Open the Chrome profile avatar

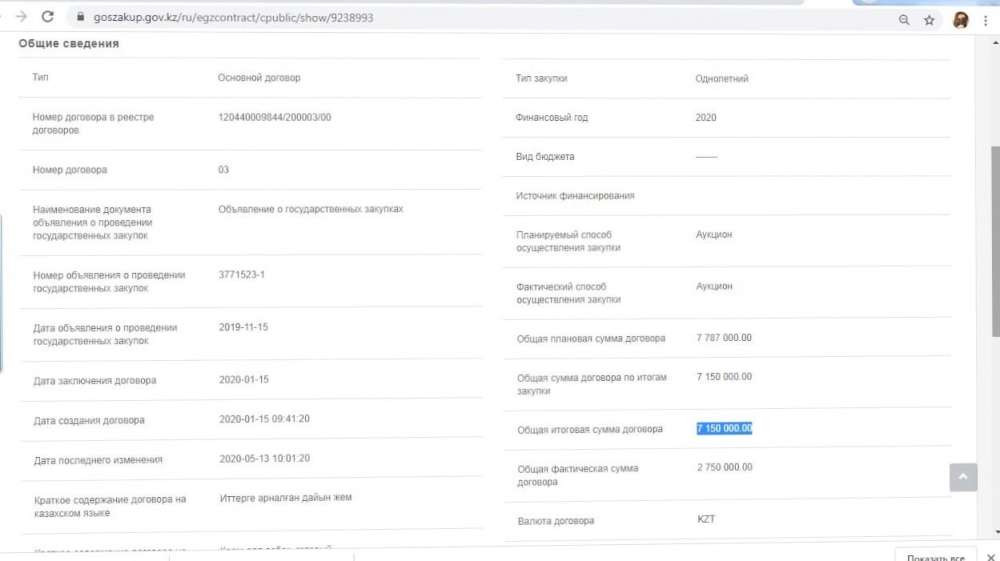click(x=960, y=19)
